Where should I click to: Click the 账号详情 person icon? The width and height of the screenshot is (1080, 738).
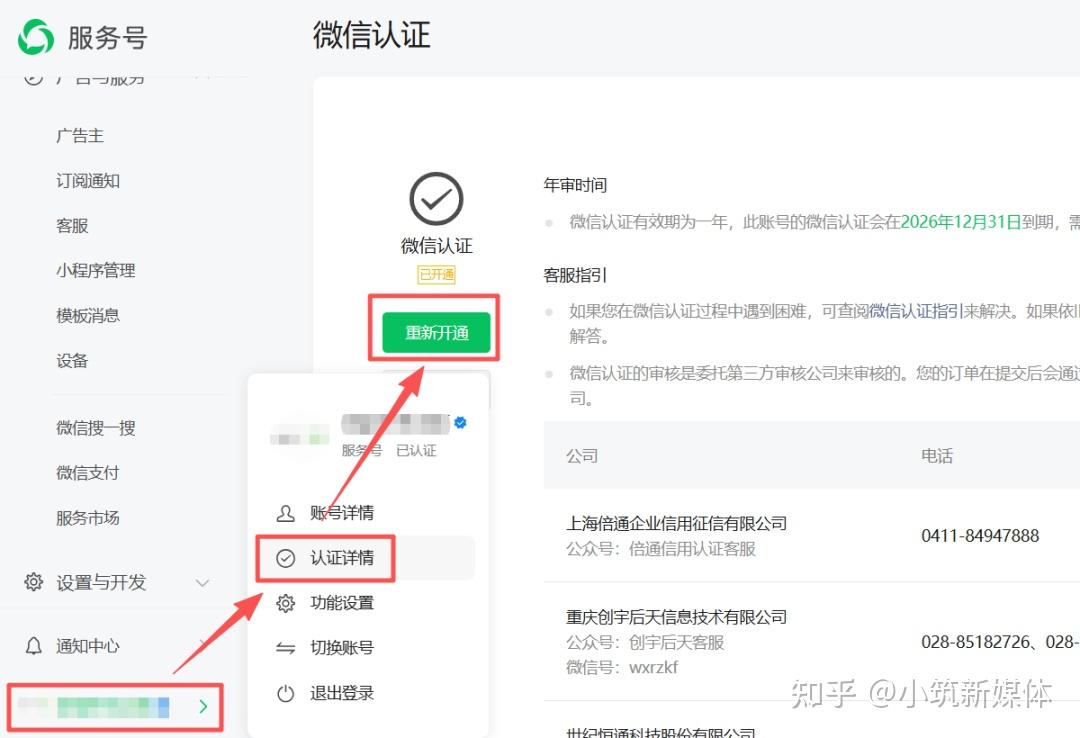(x=285, y=513)
